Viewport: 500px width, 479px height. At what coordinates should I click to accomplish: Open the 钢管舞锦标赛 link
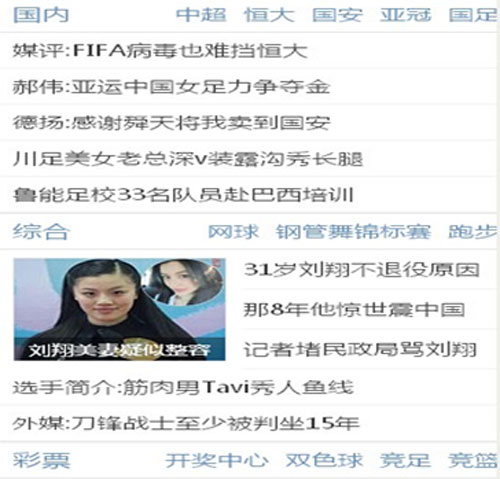(353, 231)
